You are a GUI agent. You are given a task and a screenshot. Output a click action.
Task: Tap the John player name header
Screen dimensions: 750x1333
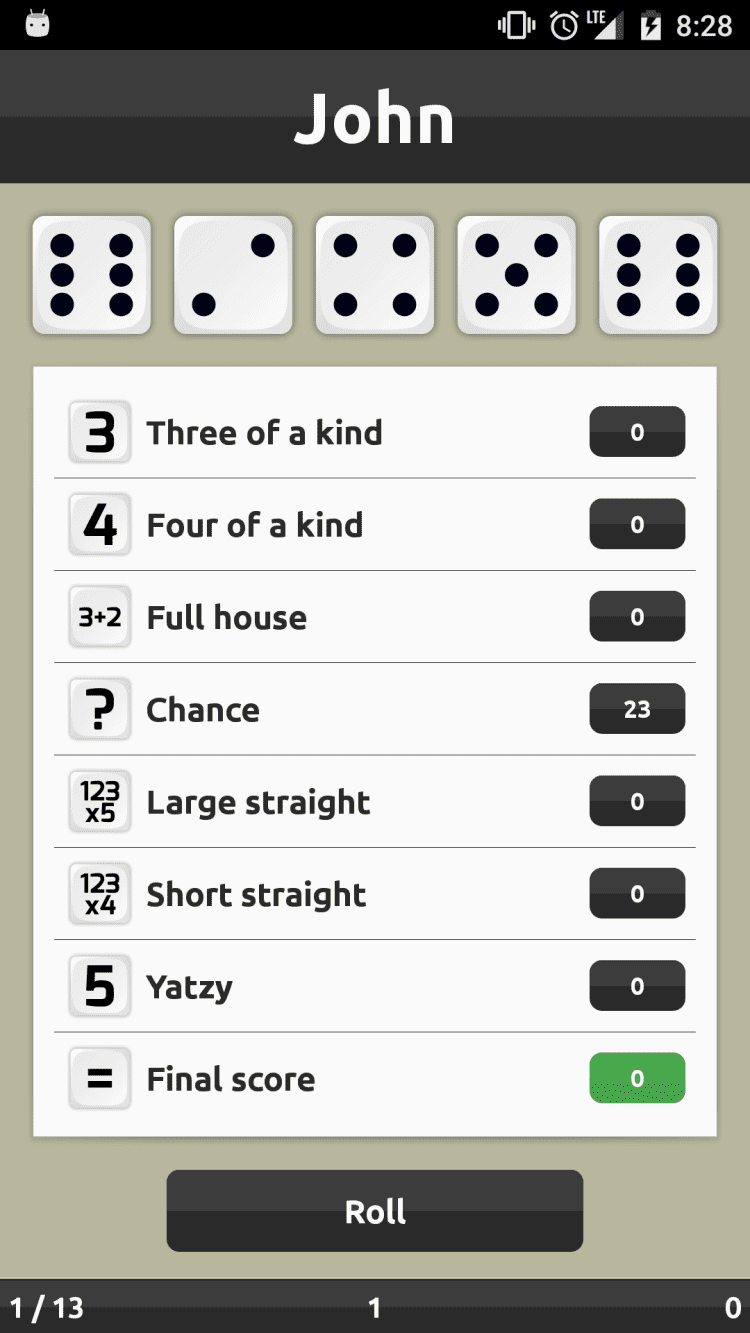point(375,119)
